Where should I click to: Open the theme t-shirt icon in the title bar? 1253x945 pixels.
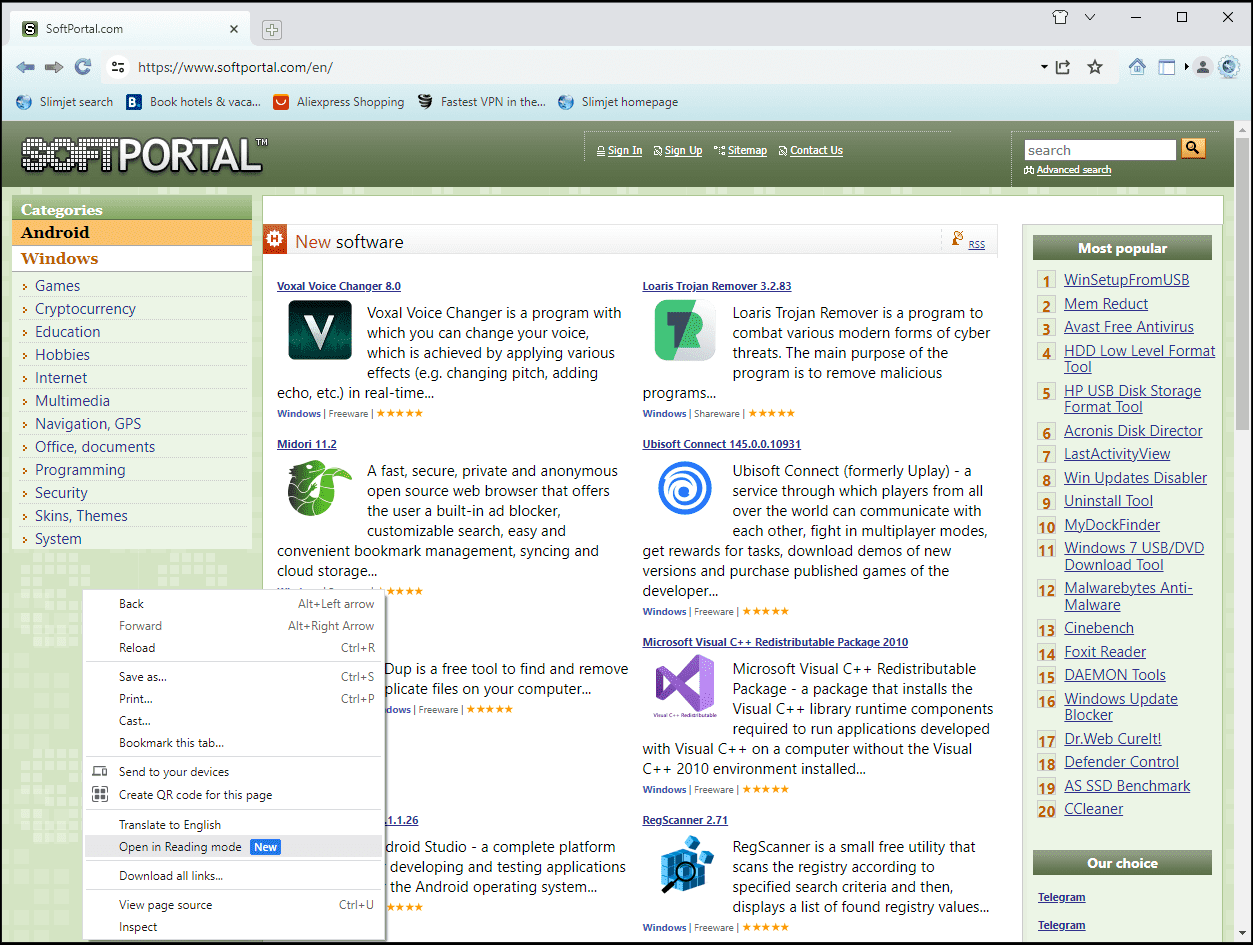[1060, 17]
